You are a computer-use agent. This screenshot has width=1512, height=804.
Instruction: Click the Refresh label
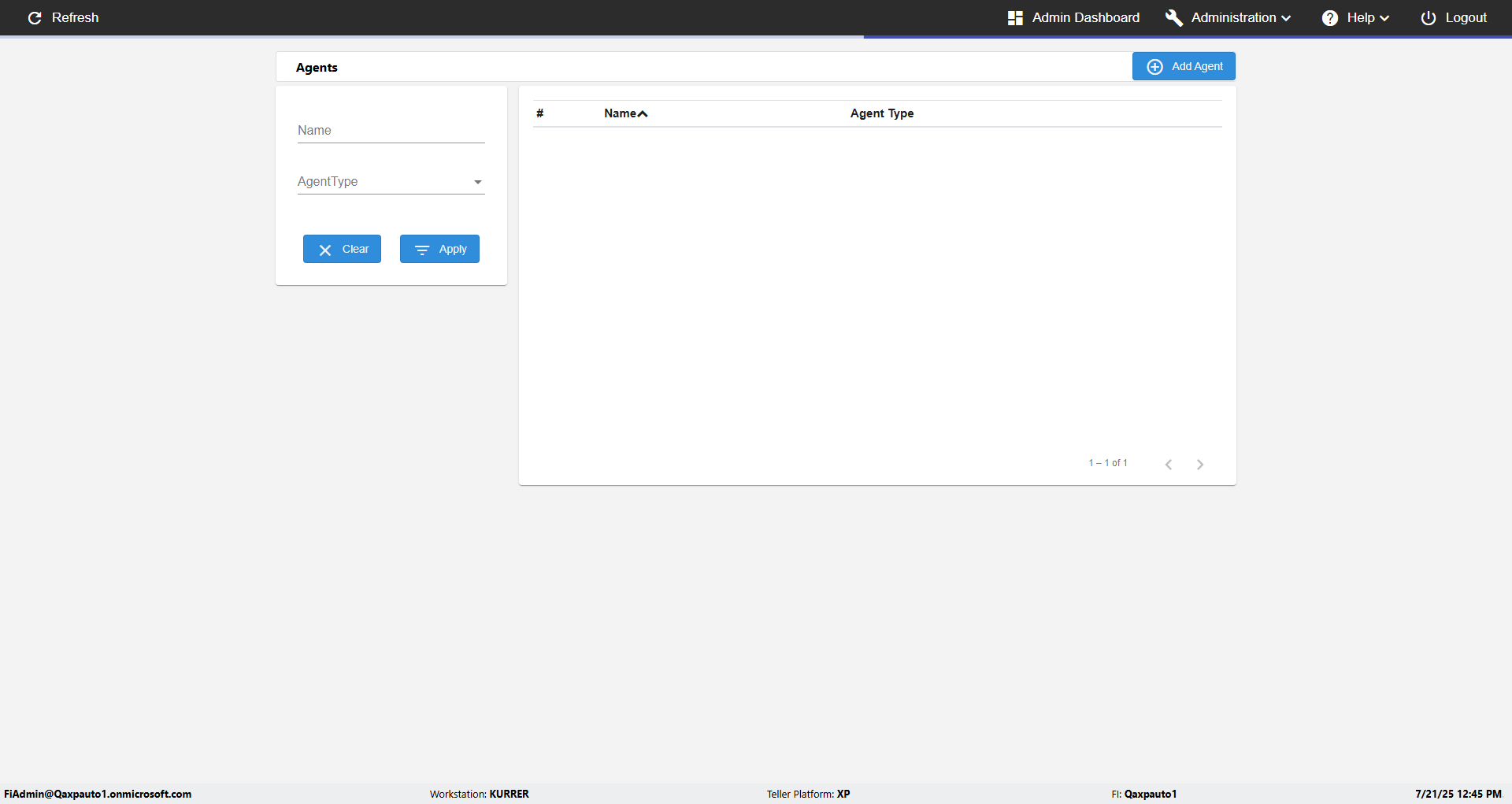[76, 17]
